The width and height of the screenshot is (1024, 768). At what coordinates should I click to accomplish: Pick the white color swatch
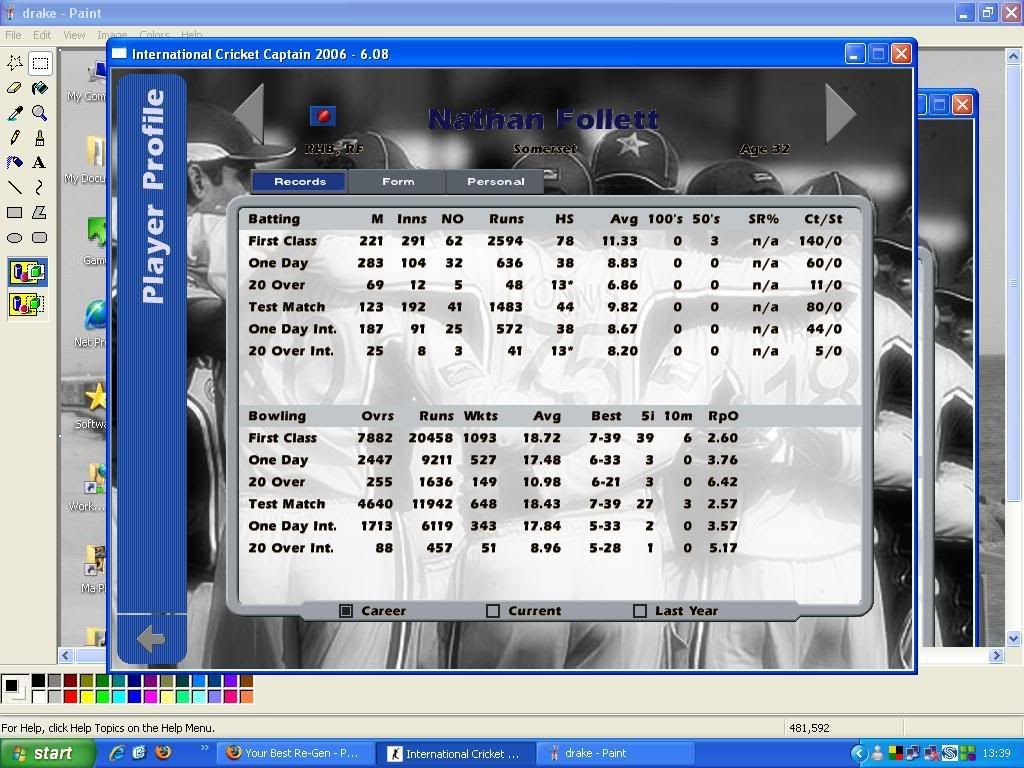(39, 697)
